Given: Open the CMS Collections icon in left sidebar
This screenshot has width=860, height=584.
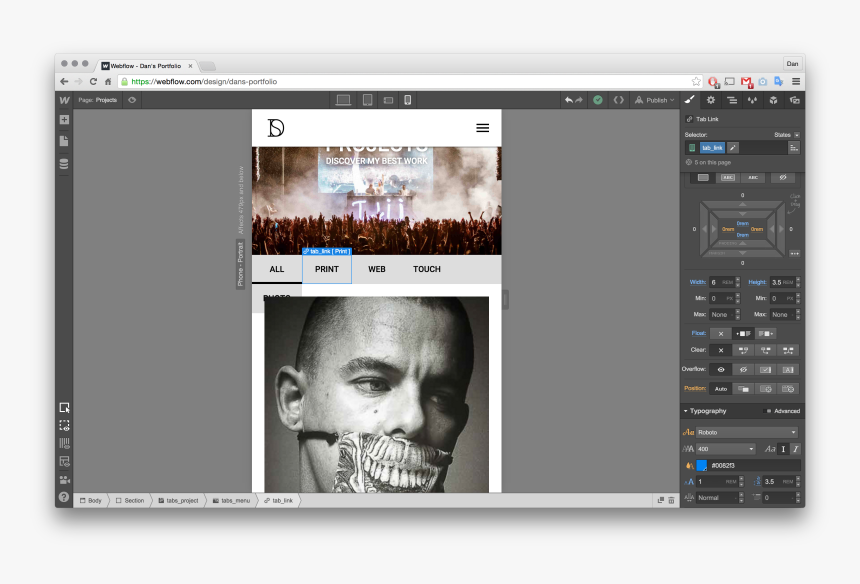Looking at the screenshot, I should (x=64, y=164).
